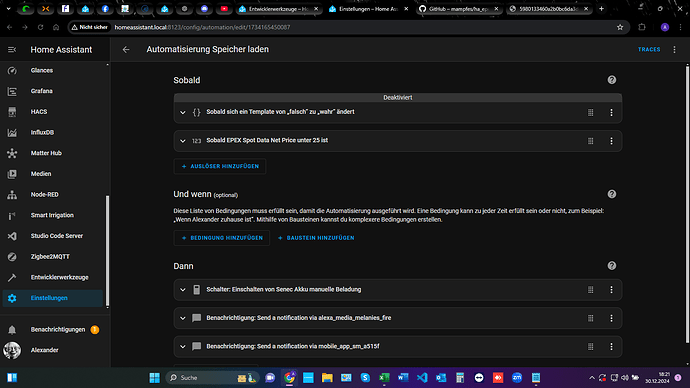
Task: Open Zigbee2MQTT sidebar entry
Action: [x=53, y=256]
